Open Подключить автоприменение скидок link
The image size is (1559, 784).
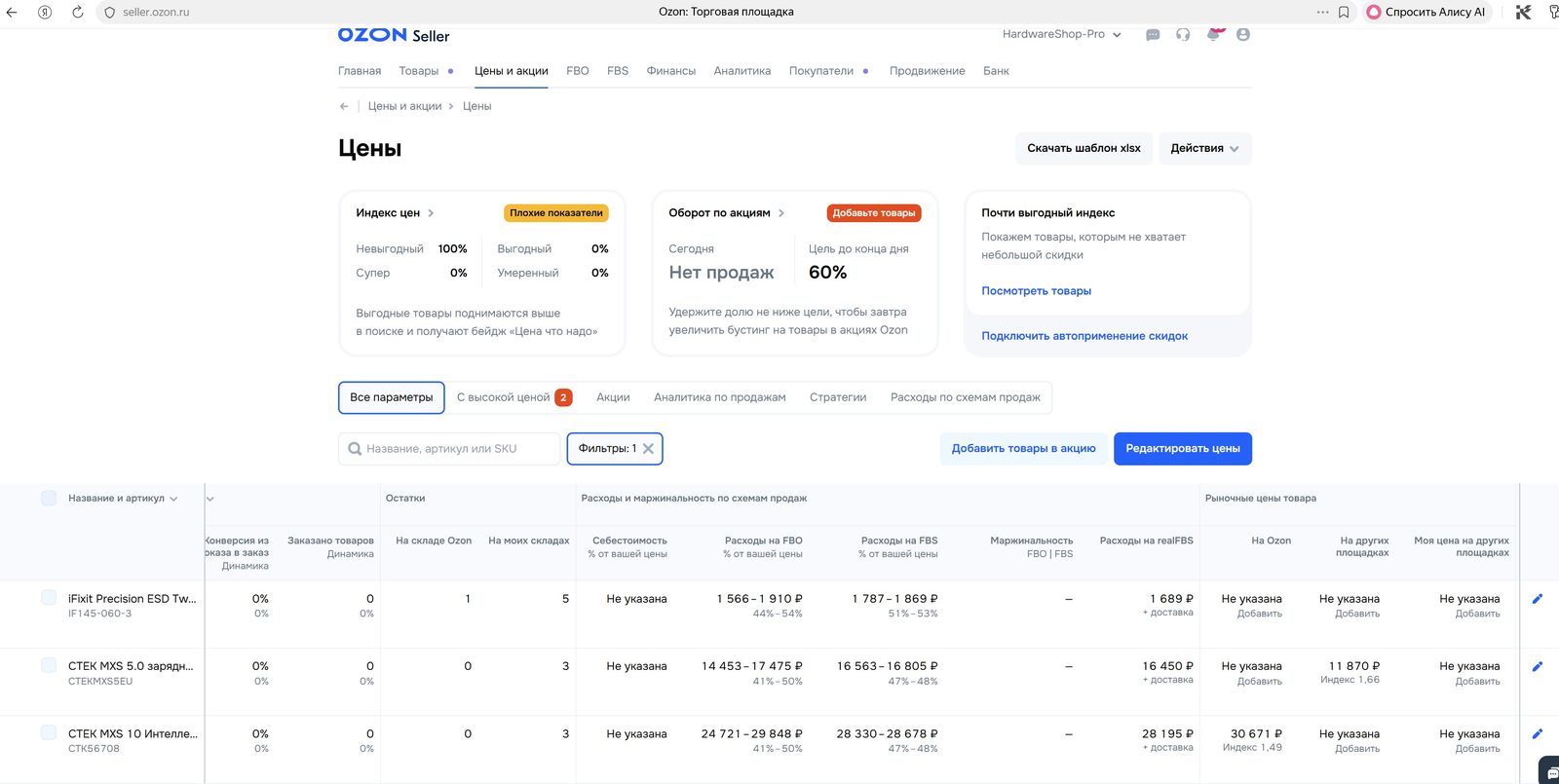(x=1084, y=336)
